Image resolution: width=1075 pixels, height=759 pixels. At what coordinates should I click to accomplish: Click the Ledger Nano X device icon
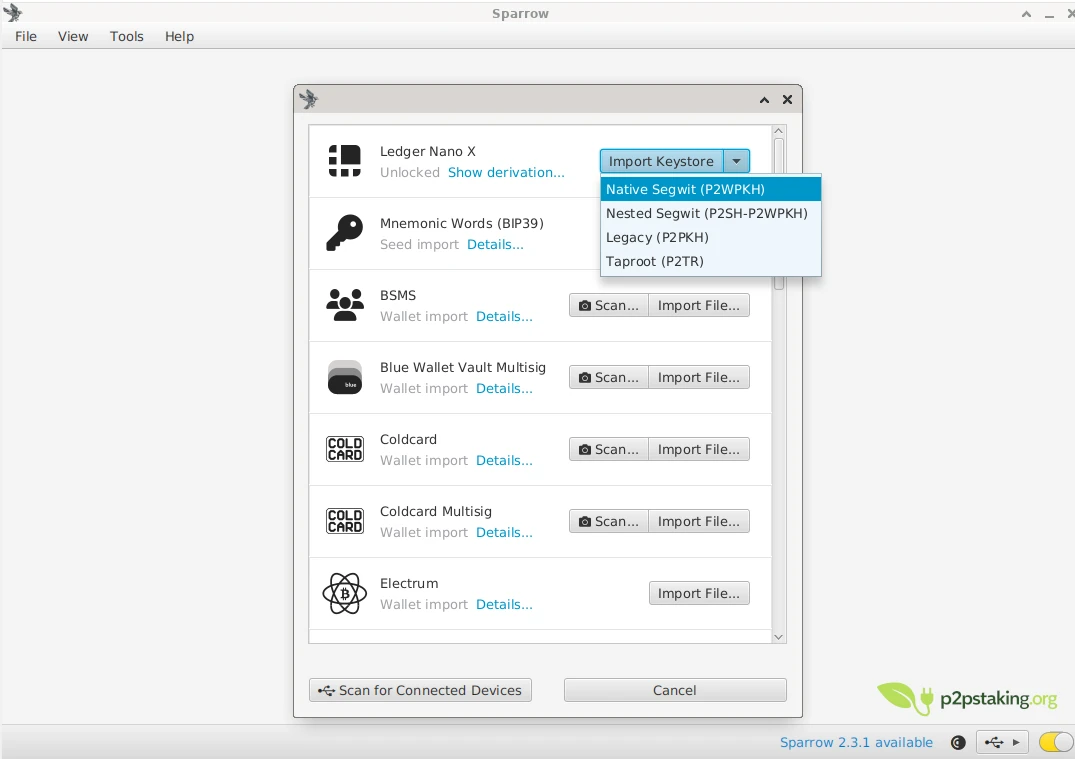(344, 160)
